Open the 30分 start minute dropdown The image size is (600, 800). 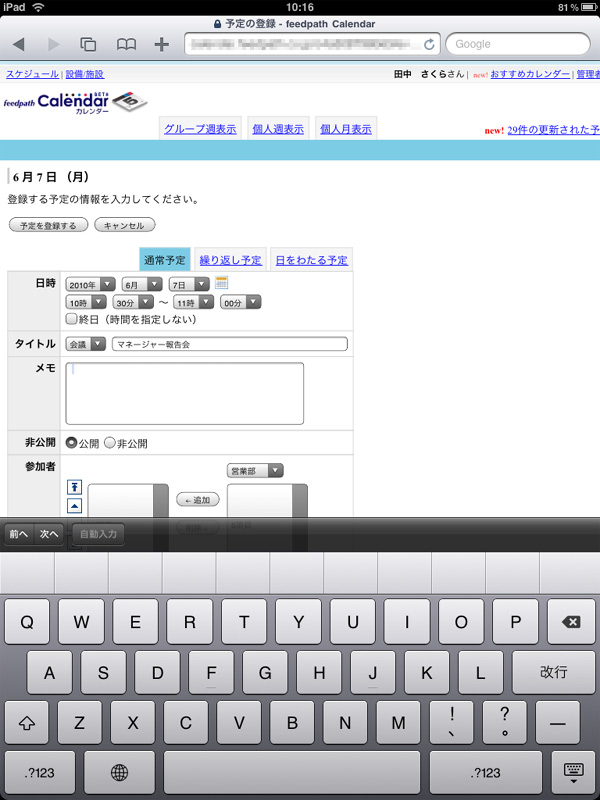pyautogui.click(x=133, y=303)
